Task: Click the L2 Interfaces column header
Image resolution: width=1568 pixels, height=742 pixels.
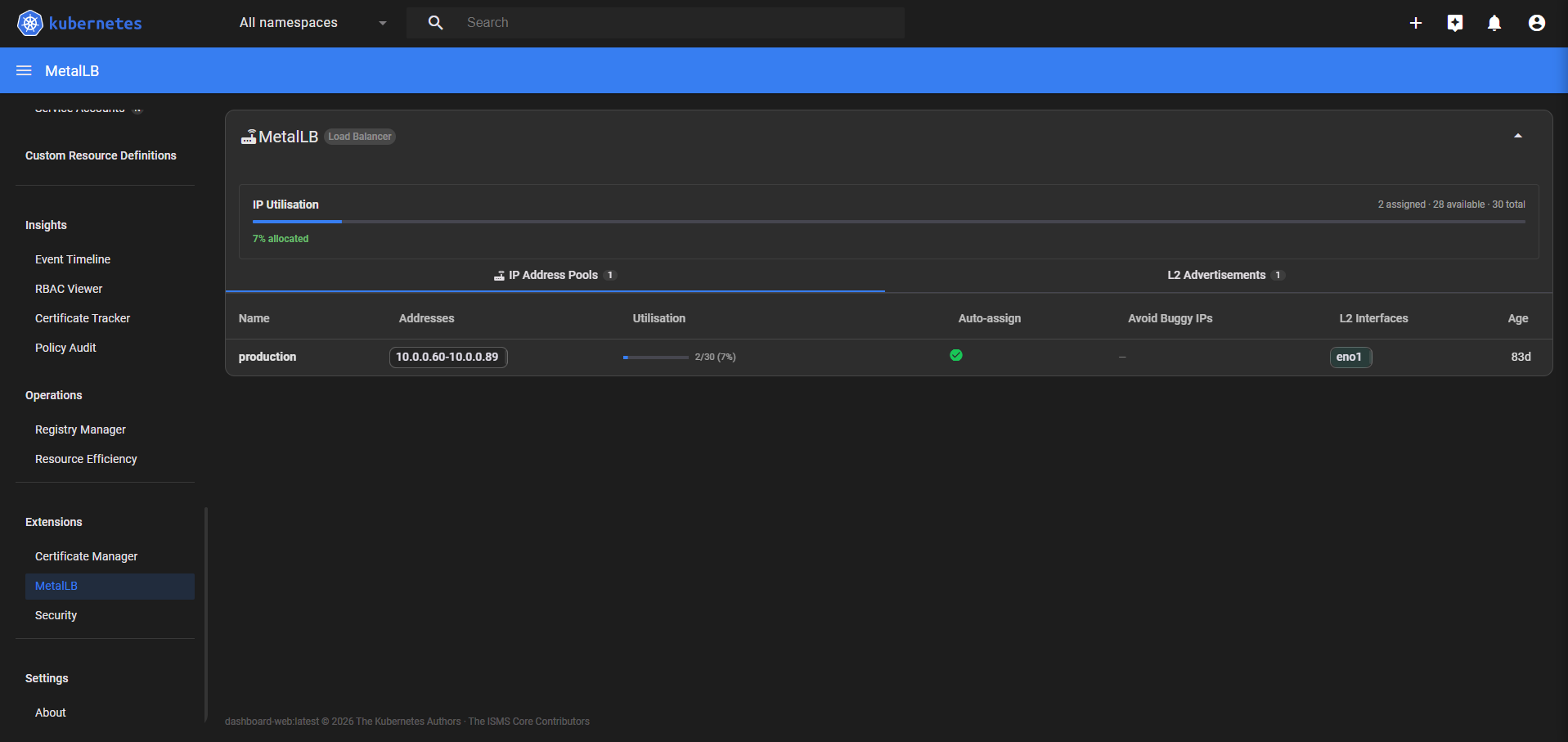Action: pos(1374,318)
